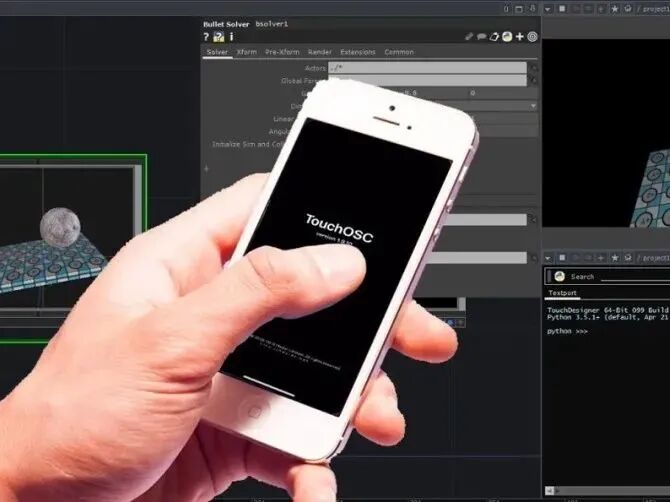This screenshot has height=502, width=670.
Task: Go to the Extensions tab
Action: click(x=358, y=52)
